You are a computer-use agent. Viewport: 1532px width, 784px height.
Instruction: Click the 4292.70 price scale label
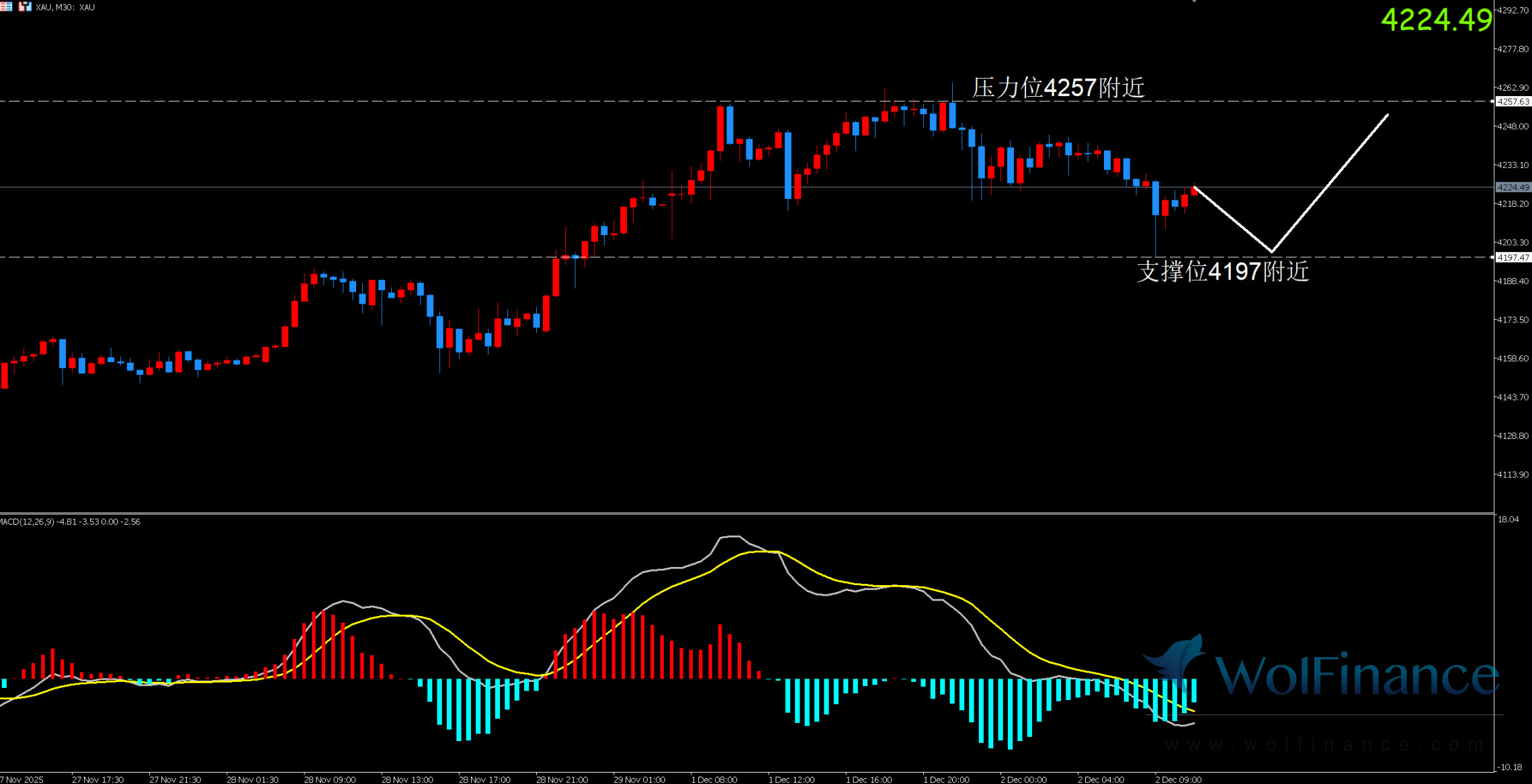click(x=1513, y=11)
